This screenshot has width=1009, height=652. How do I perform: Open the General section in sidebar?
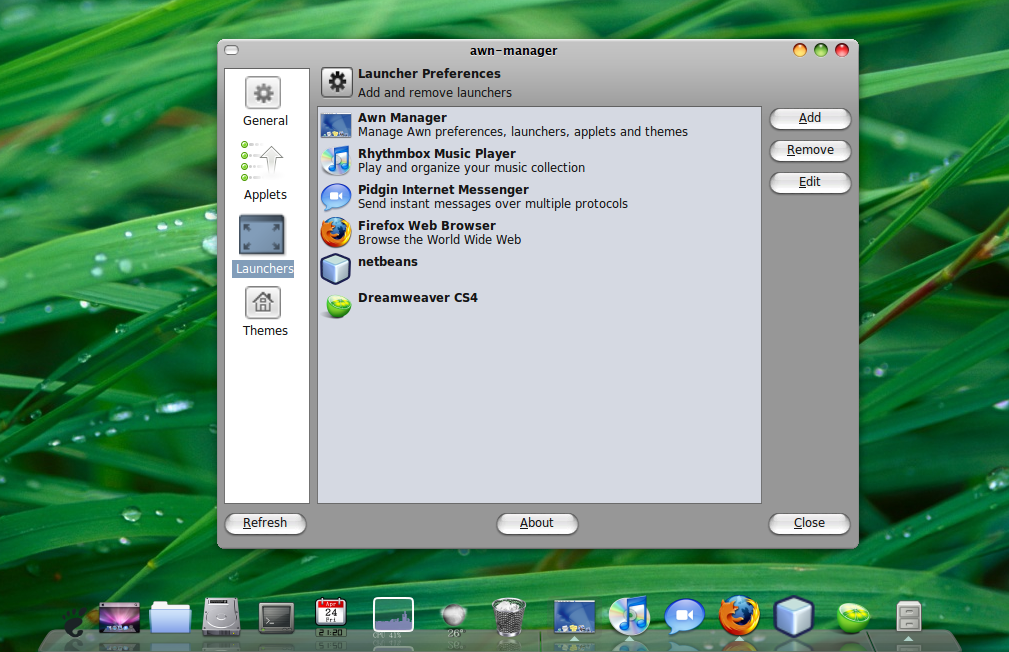tap(265, 102)
